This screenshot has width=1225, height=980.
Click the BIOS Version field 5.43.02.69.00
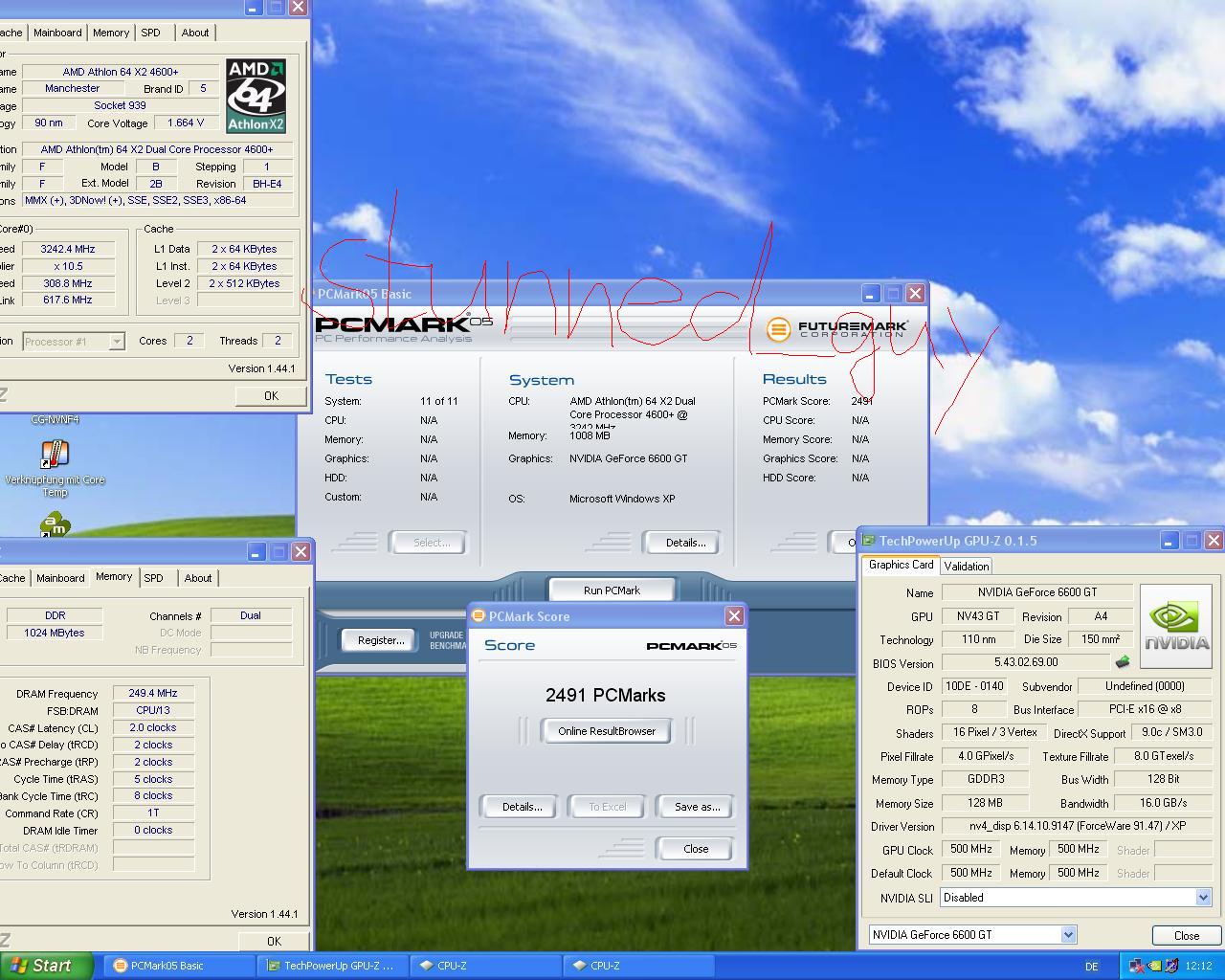pos(1025,662)
